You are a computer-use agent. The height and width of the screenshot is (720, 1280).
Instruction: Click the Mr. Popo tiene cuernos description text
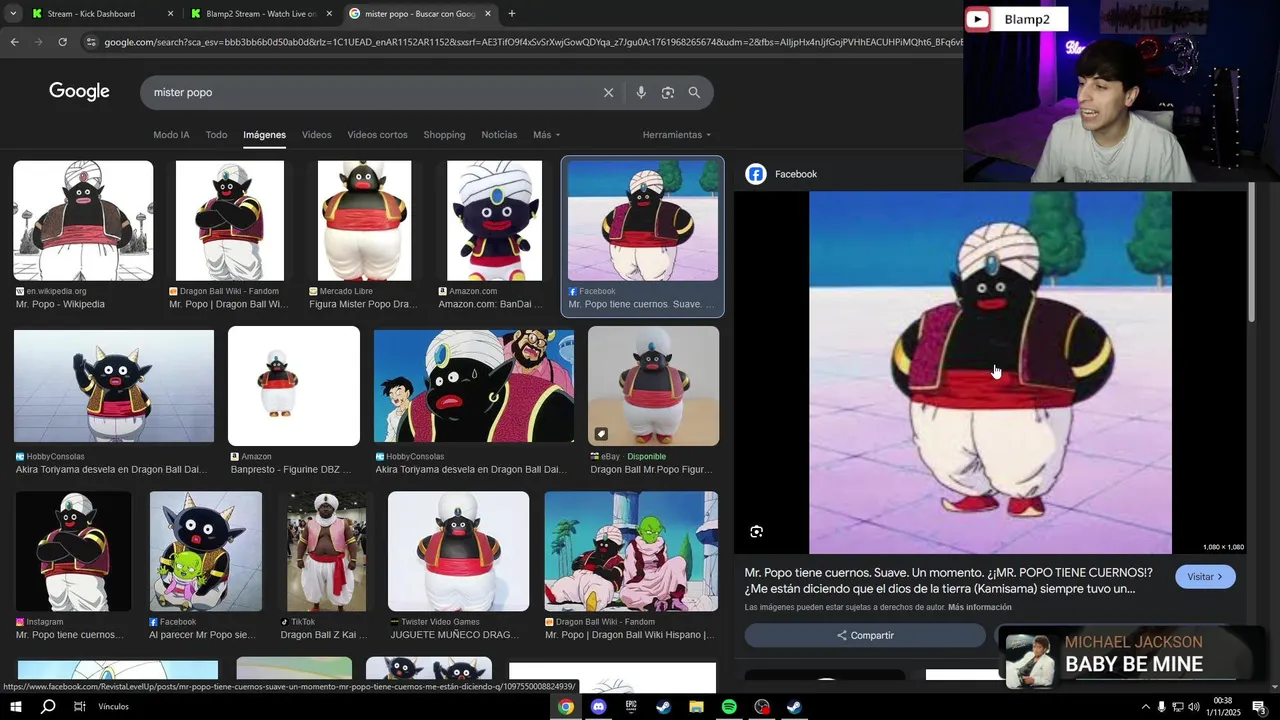point(948,581)
